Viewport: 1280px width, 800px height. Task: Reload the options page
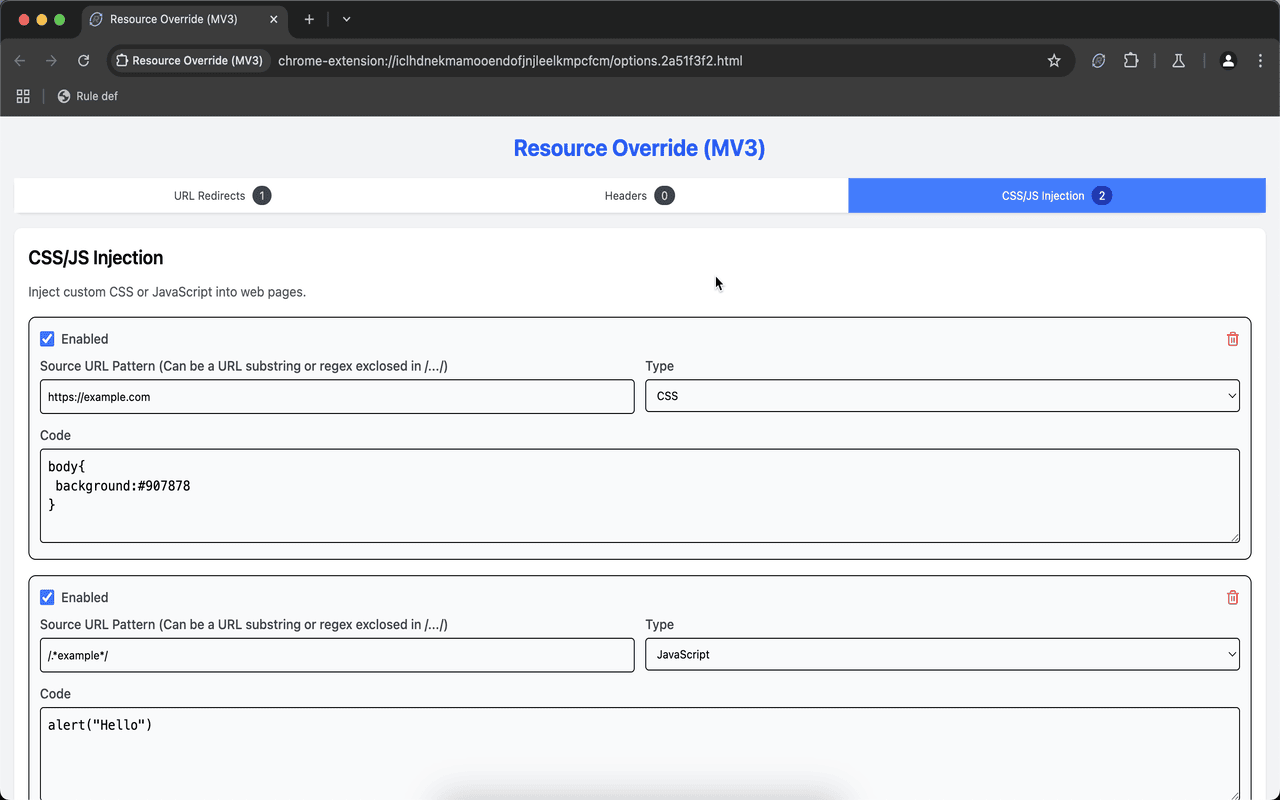[x=84, y=60]
